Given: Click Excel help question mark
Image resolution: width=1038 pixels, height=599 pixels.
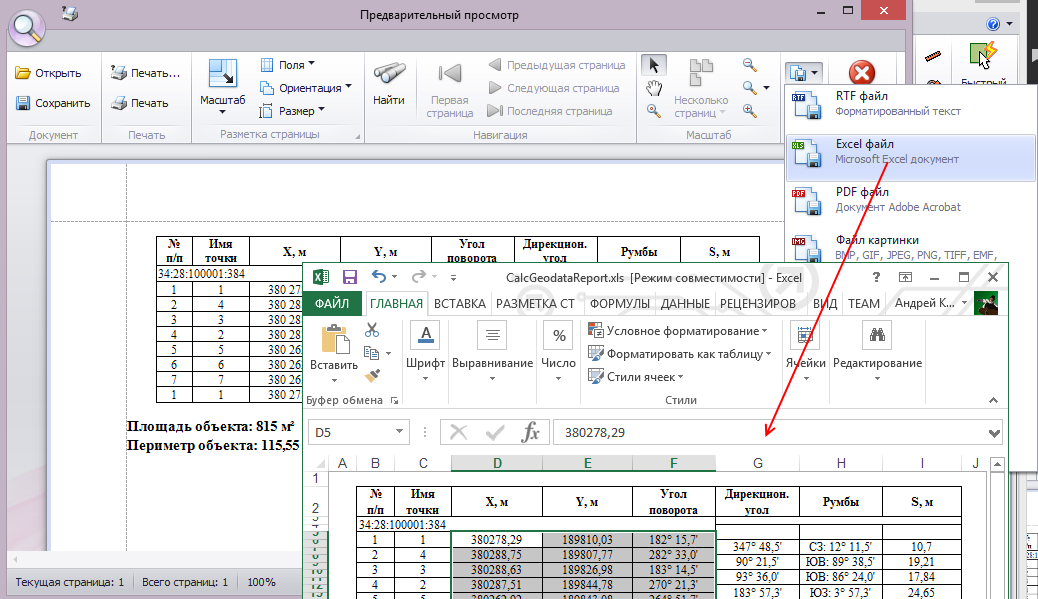Looking at the screenshot, I should [876, 277].
